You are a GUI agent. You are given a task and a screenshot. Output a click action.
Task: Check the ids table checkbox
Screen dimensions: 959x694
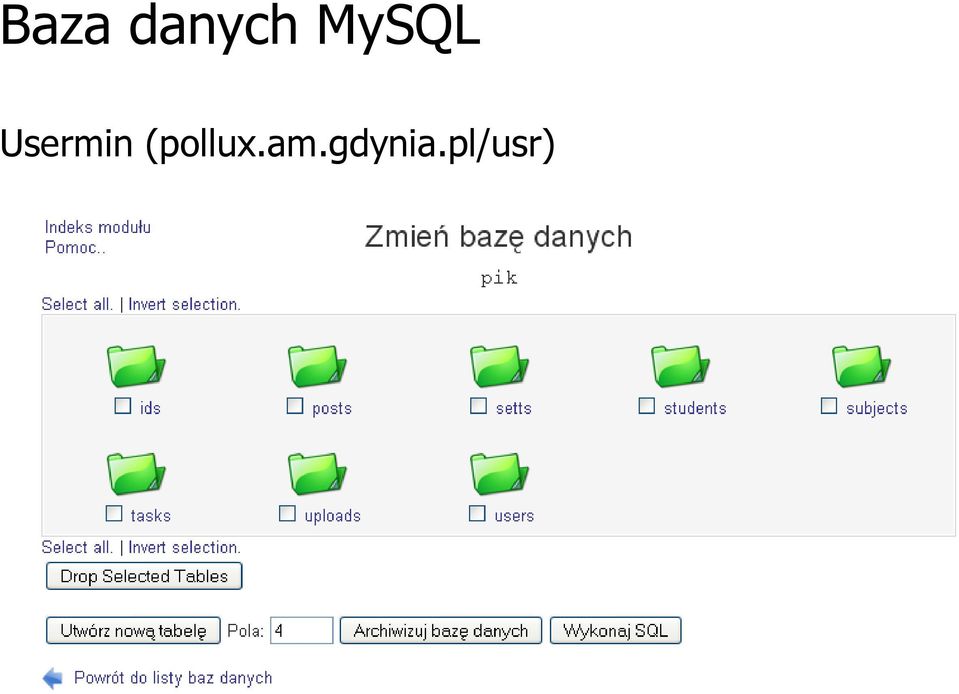pyautogui.click(x=123, y=406)
